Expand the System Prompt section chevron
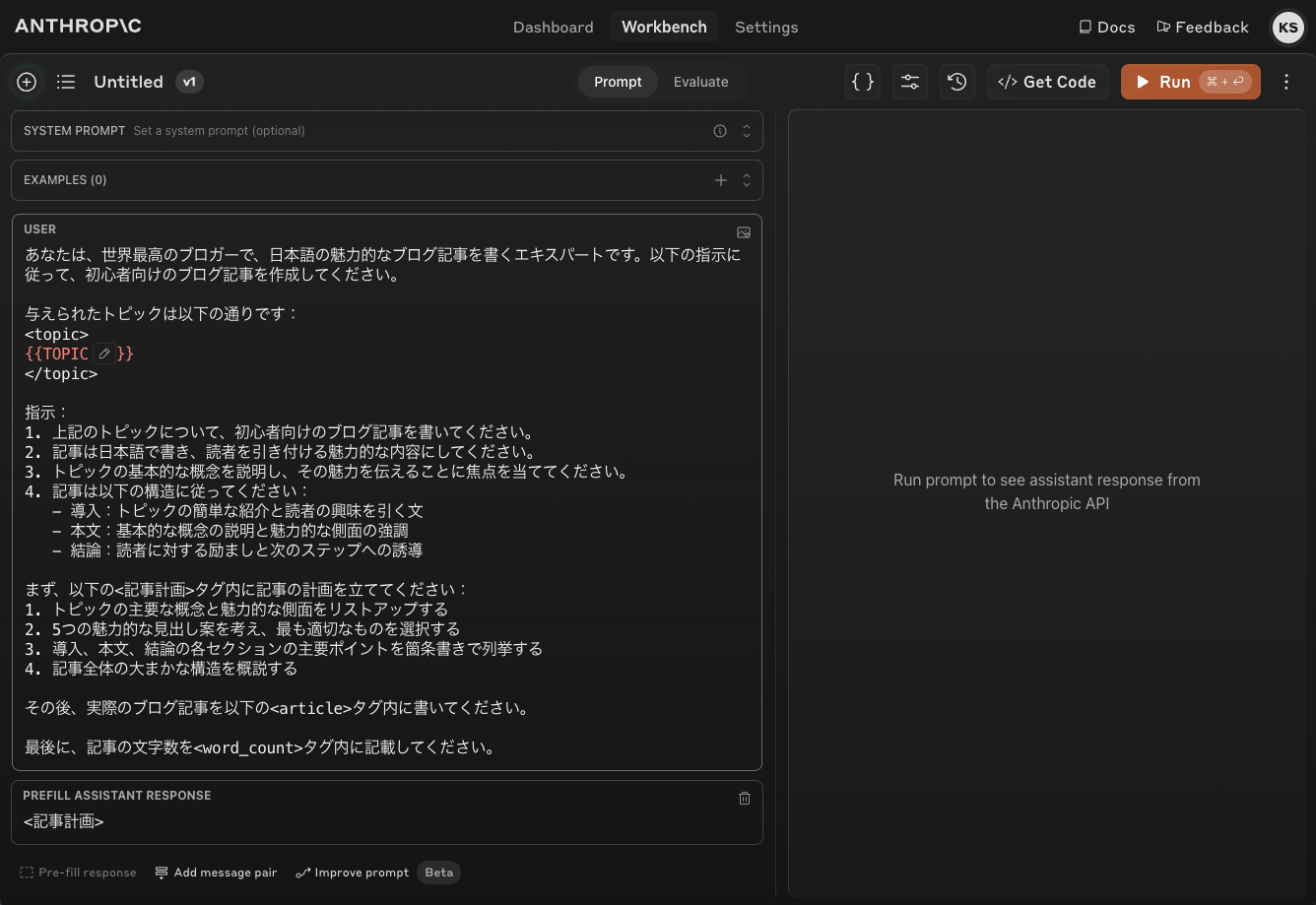This screenshot has width=1316, height=905. point(747,131)
